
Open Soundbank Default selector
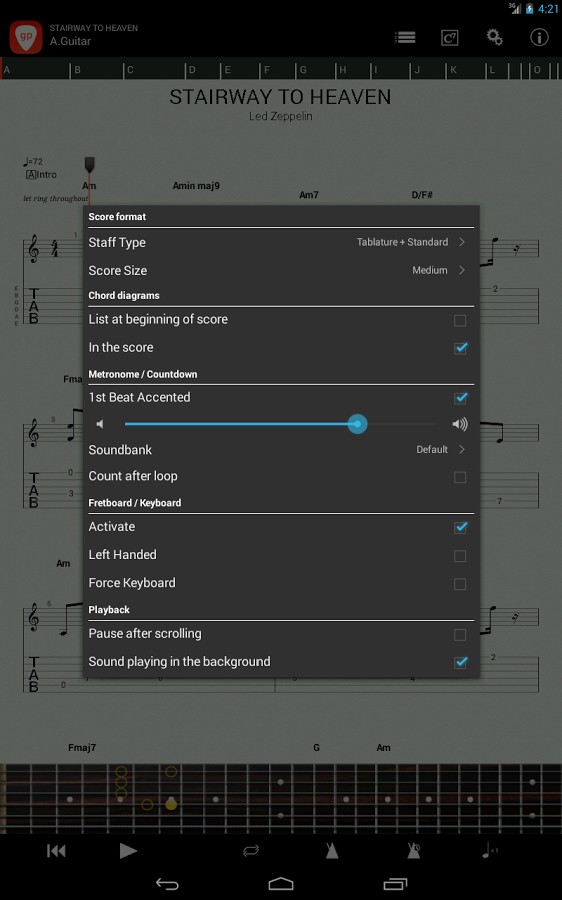(x=281, y=449)
